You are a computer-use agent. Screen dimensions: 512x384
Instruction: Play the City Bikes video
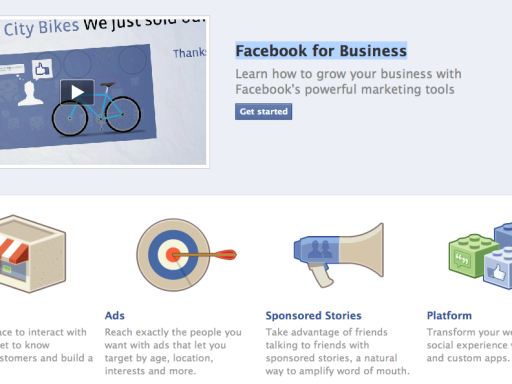click(77, 92)
